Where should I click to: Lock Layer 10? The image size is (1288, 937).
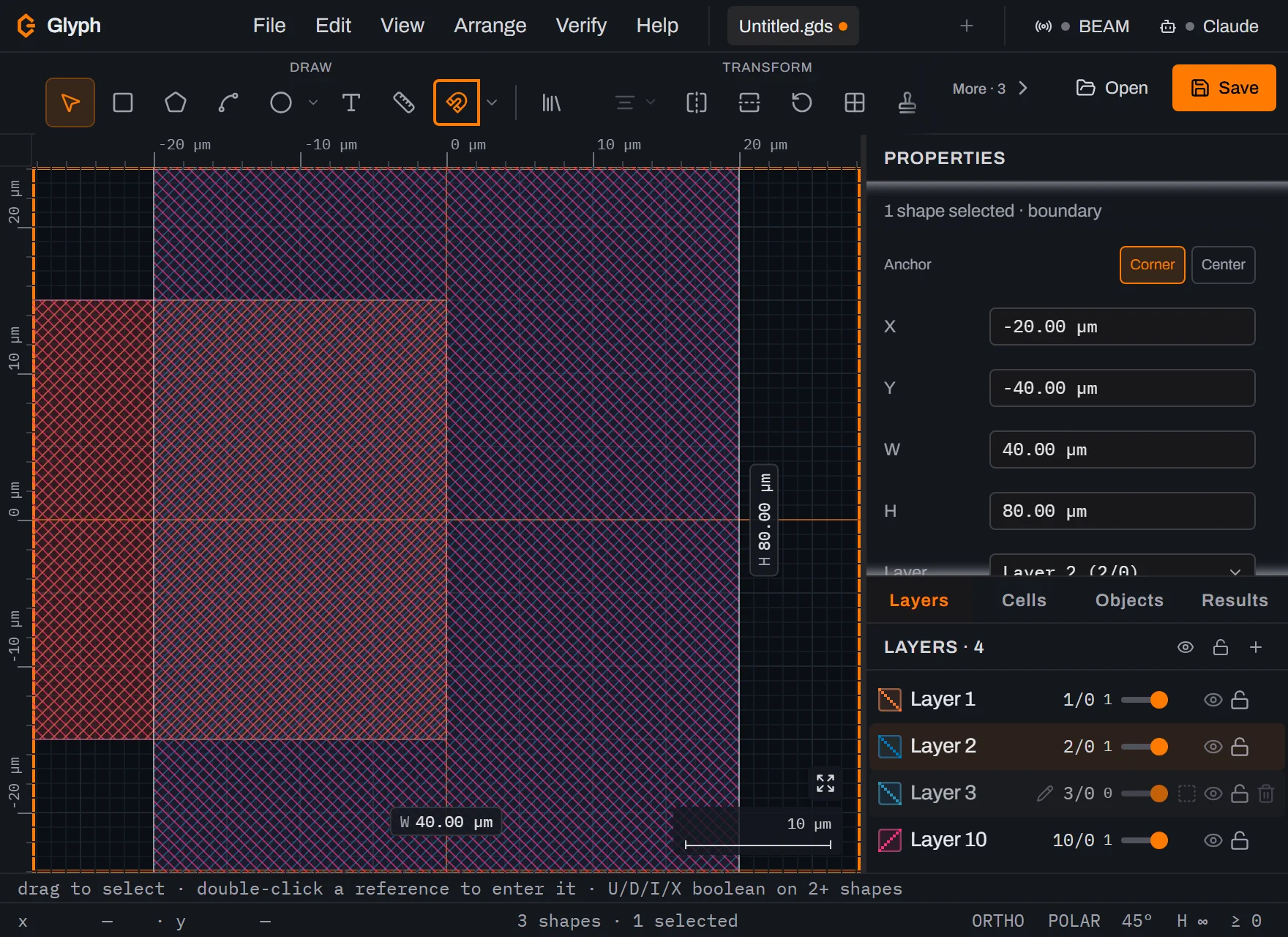(1240, 840)
